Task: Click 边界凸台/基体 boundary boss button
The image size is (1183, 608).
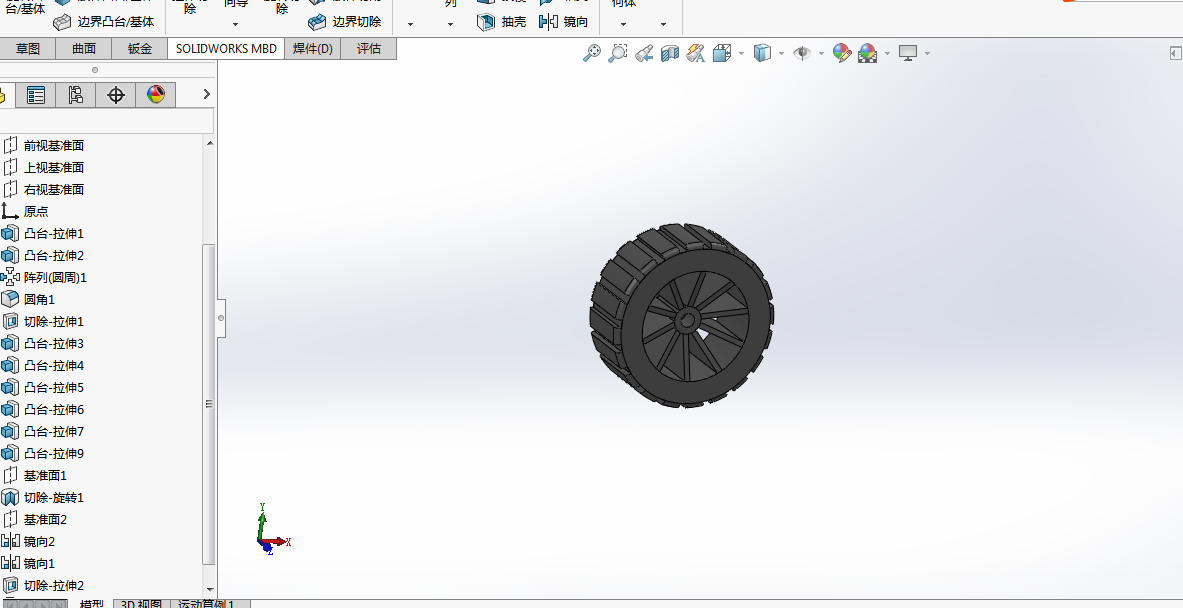Action: [104, 22]
